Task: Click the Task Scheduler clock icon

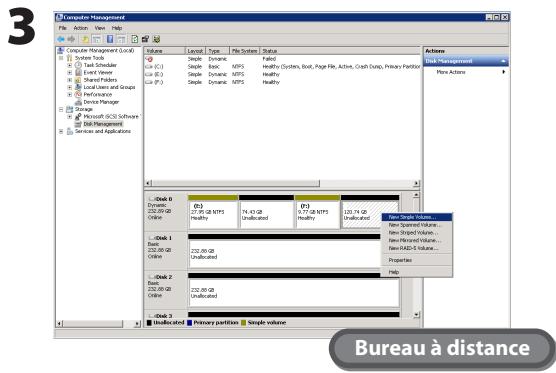Action: click(x=78, y=65)
